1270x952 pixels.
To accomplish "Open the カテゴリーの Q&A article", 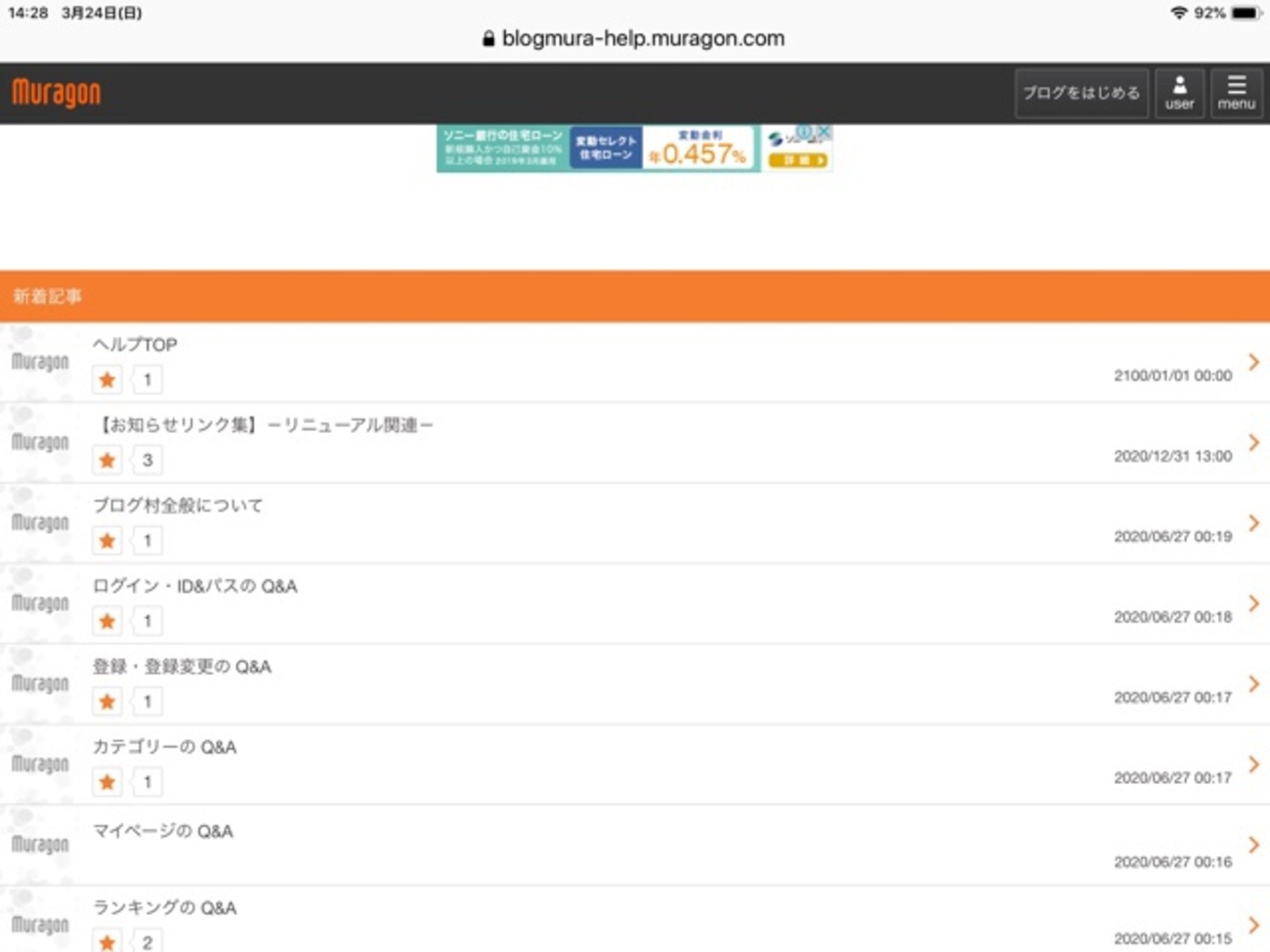I will 164,747.
